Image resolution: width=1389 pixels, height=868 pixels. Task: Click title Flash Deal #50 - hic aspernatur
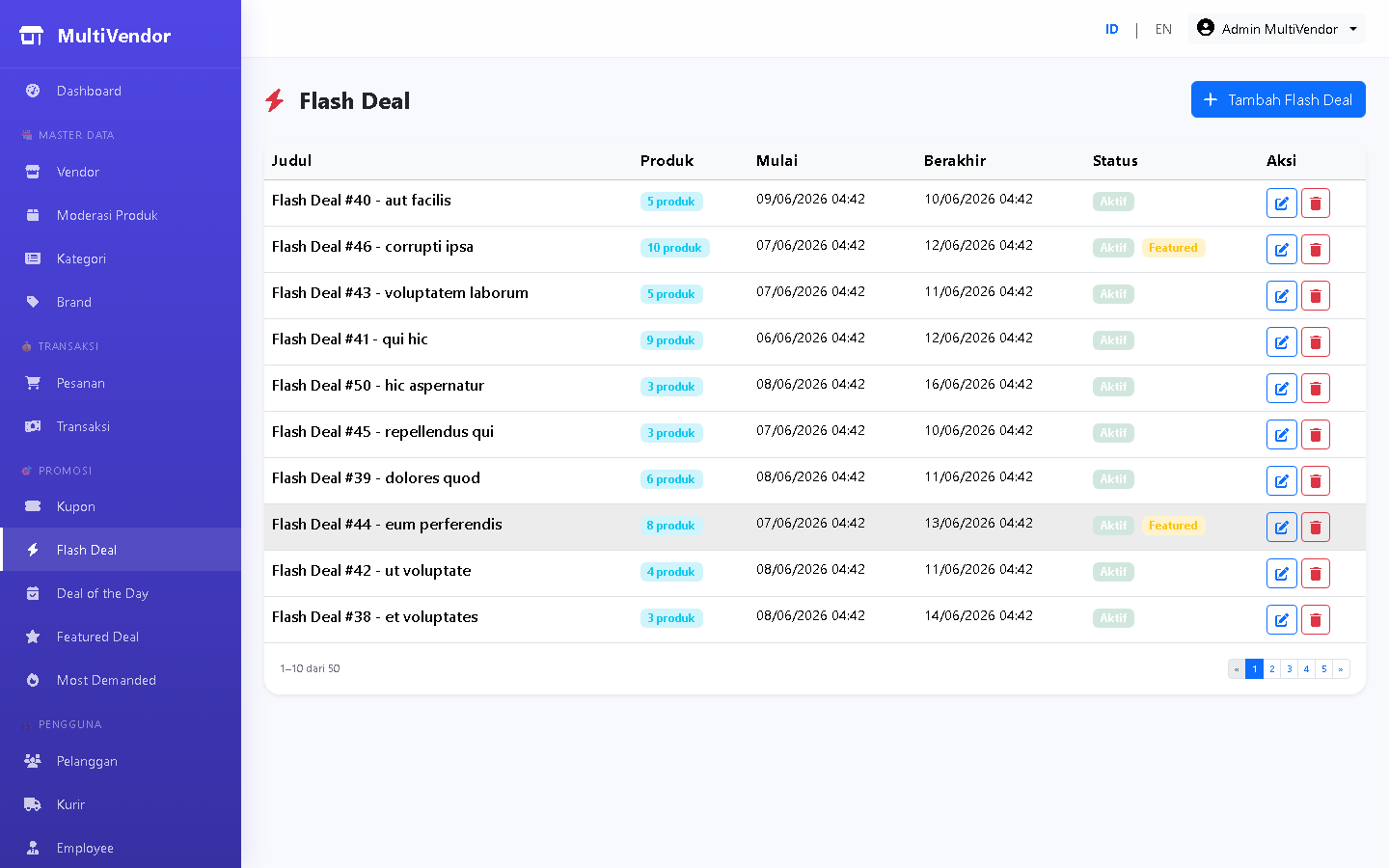tap(378, 385)
